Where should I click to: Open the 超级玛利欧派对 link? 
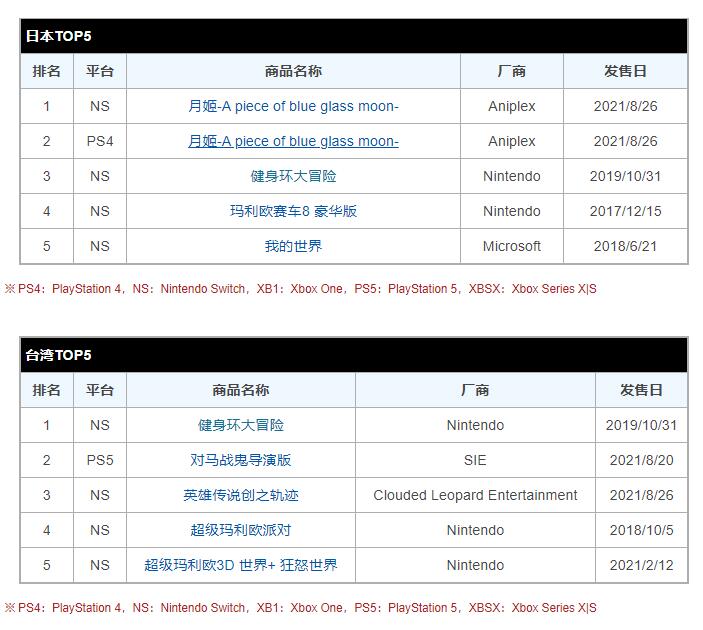point(241,530)
